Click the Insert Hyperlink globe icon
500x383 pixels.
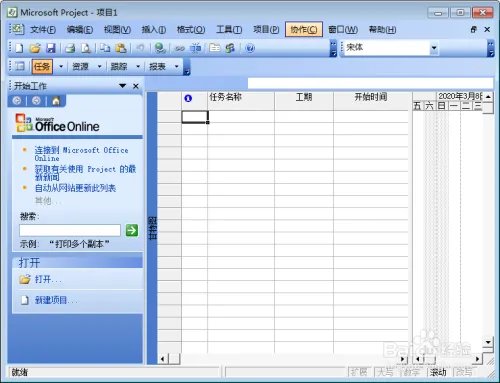click(x=160, y=48)
